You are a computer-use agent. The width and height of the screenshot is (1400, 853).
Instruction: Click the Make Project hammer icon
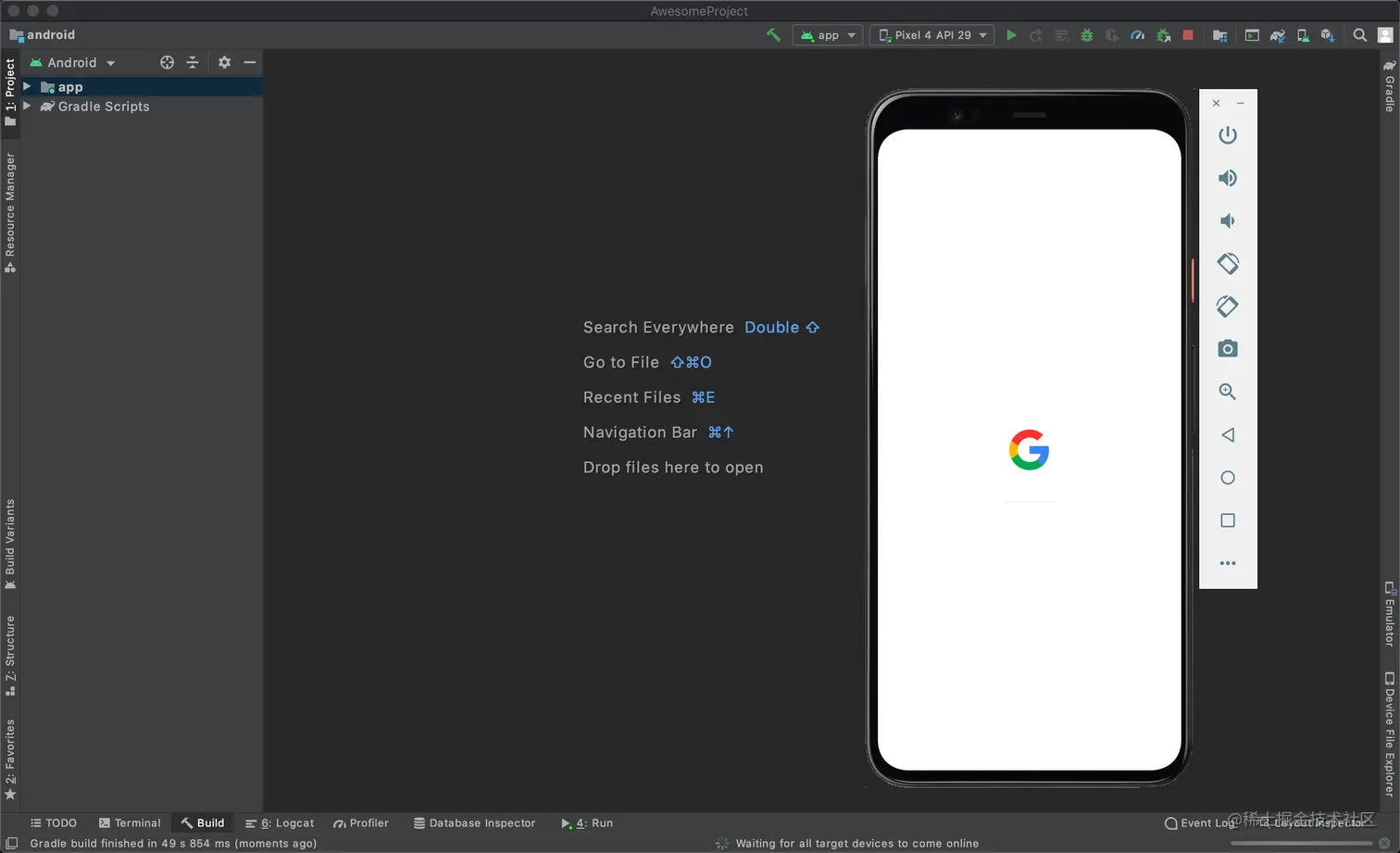tap(773, 35)
